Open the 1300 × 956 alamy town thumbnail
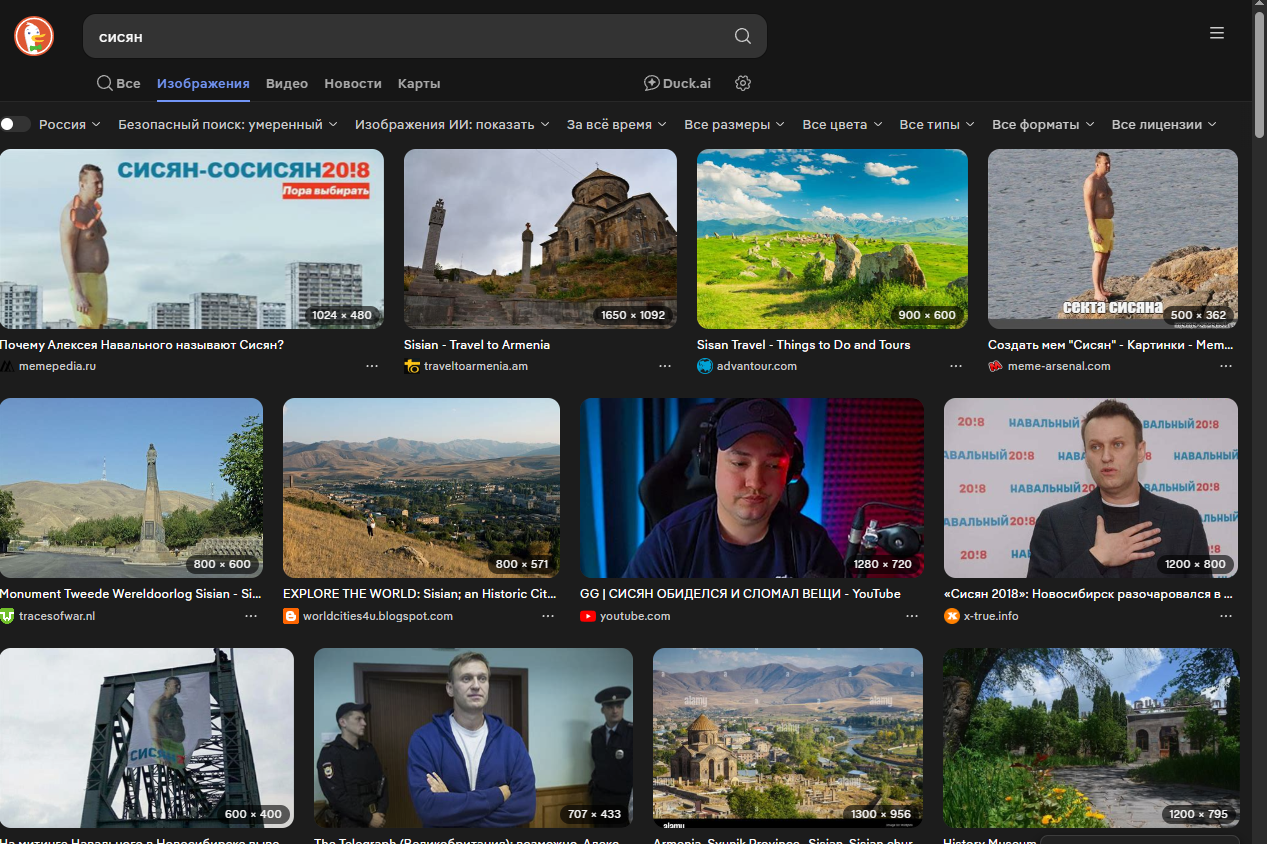1267x844 pixels. (x=788, y=738)
